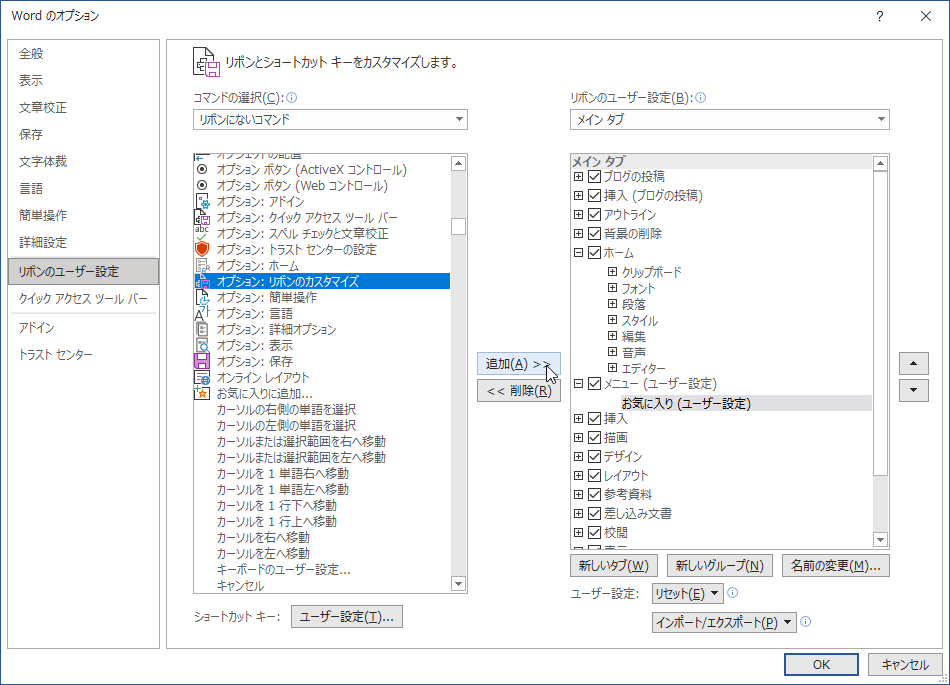Image resolution: width=950 pixels, height=685 pixels.
Task: Click the Web コントロール option button icon
Action: (x=202, y=185)
